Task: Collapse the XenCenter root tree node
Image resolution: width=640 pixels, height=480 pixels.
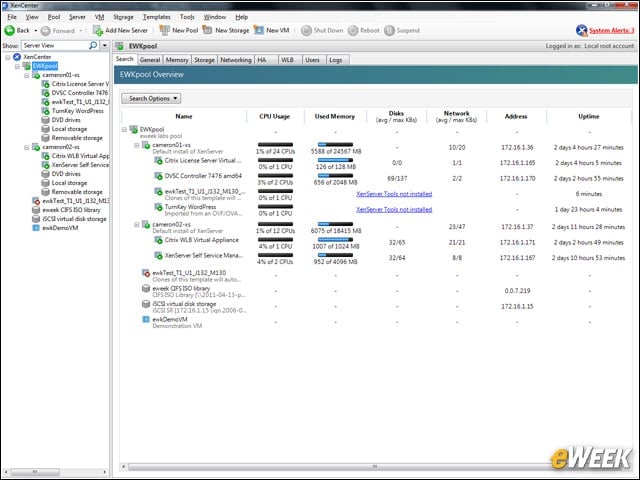Action: 8,57
